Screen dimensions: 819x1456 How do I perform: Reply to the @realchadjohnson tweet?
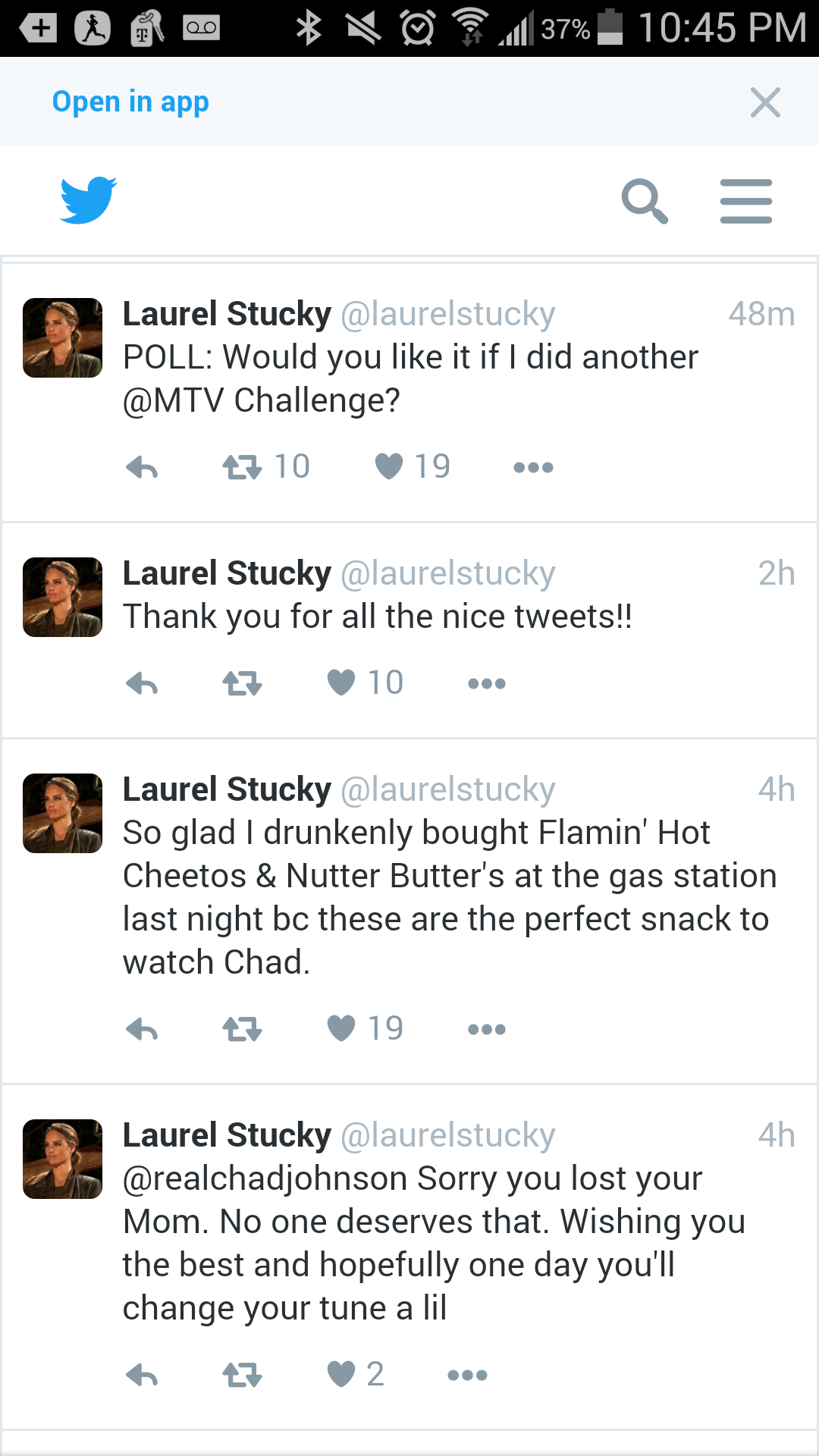[x=142, y=1375]
